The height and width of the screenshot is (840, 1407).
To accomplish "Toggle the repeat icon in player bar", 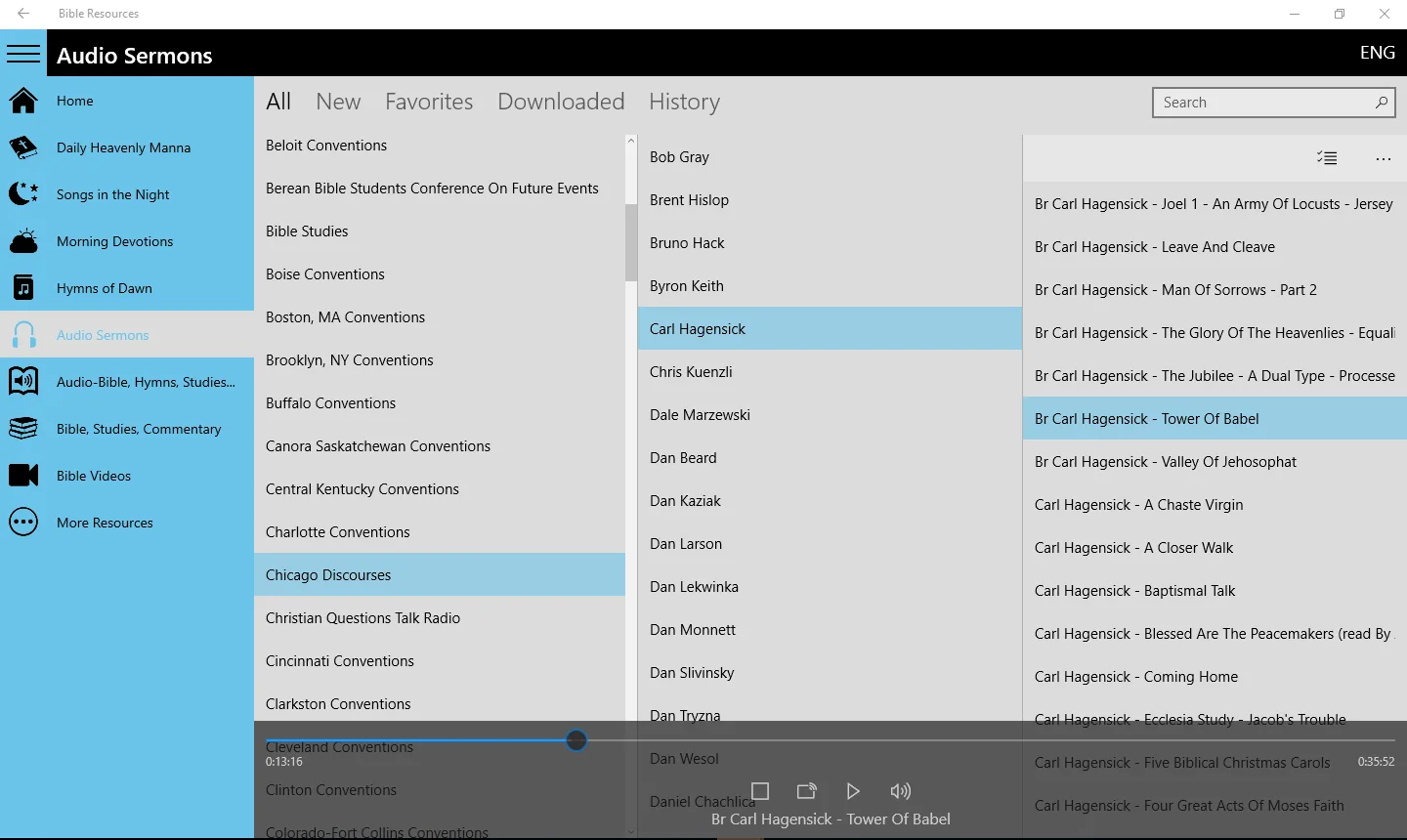I will (x=806, y=791).
